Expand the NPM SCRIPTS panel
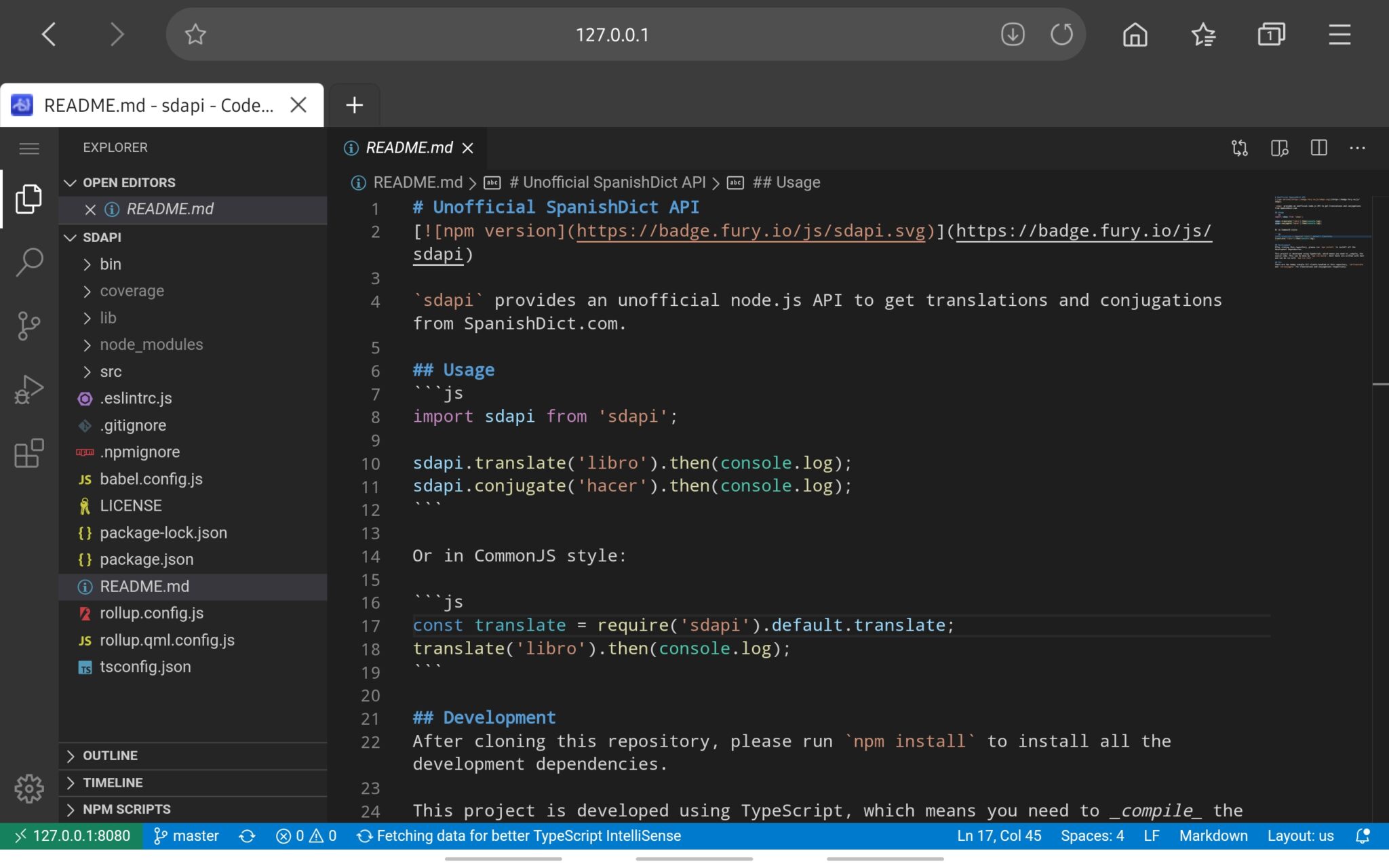Image resolution: width=1389 pixels, height=868 pixels. coord(126,809)
